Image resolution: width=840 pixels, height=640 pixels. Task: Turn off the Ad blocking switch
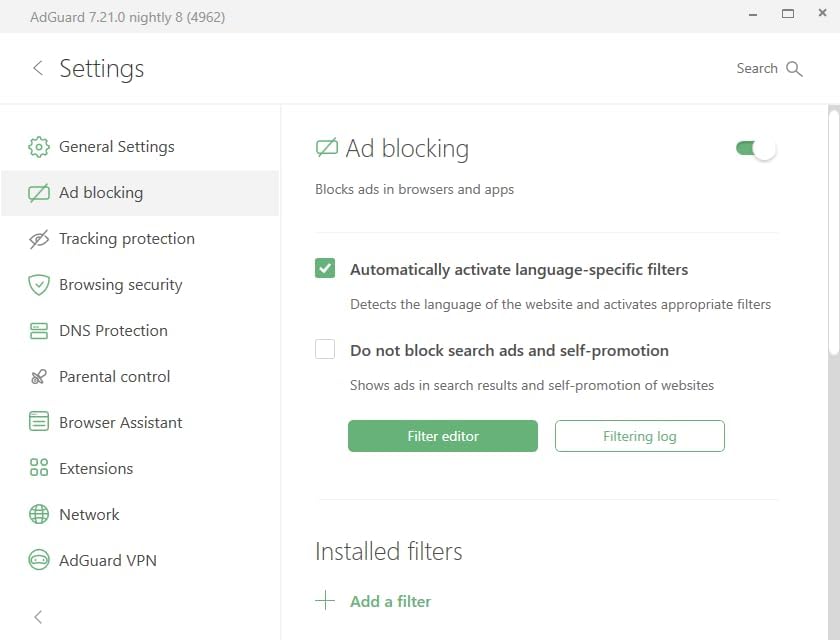[x=756, y=149]
